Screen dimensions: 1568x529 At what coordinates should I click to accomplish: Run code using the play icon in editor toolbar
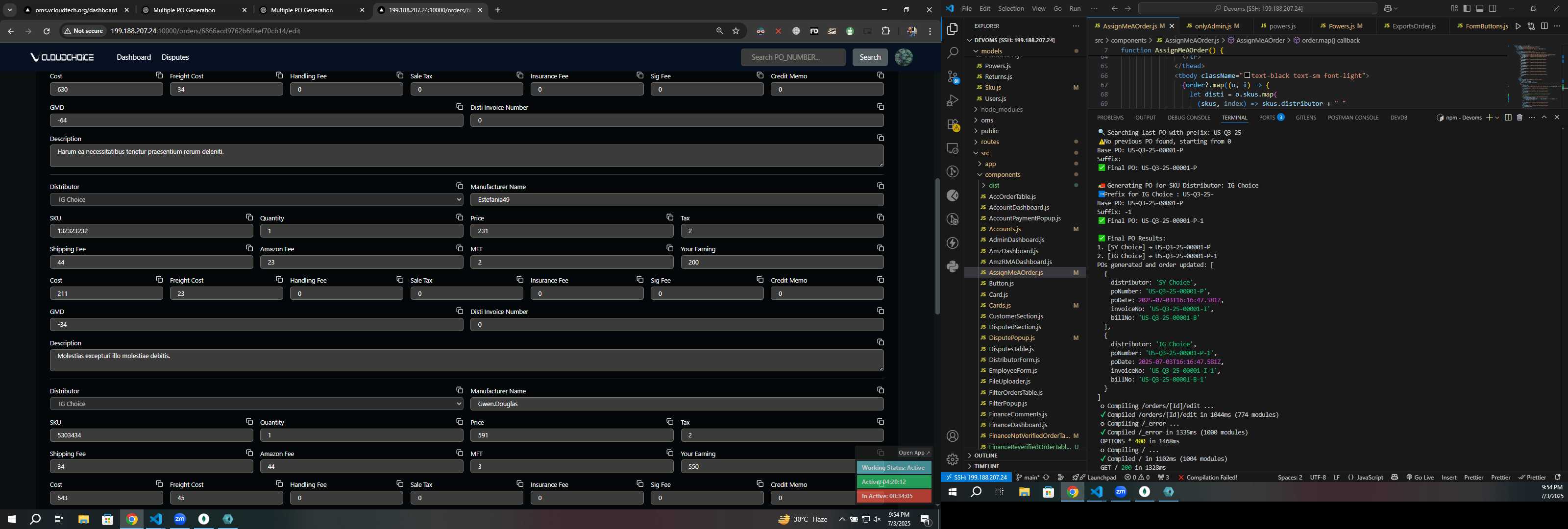point(1518,26)
